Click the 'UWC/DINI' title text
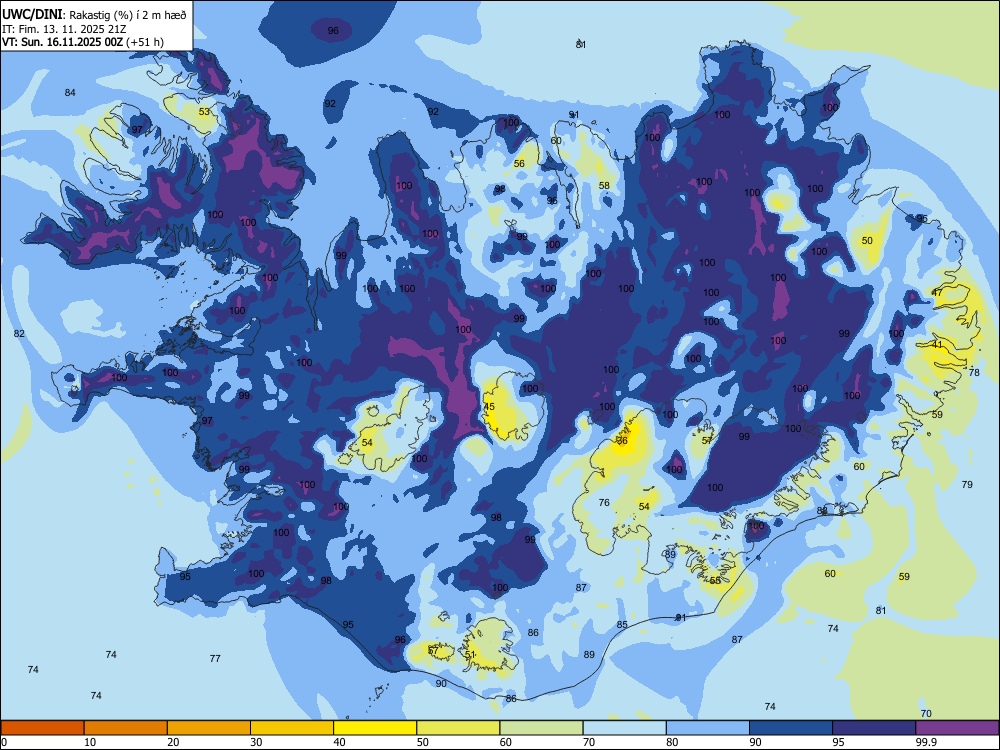The height and width of the screenshot is (750, 1000). pos(32,15)
